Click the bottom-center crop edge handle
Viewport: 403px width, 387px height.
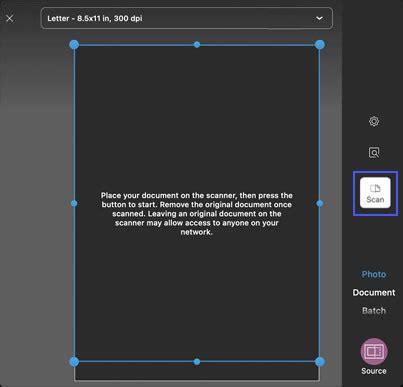click(197, 362)
